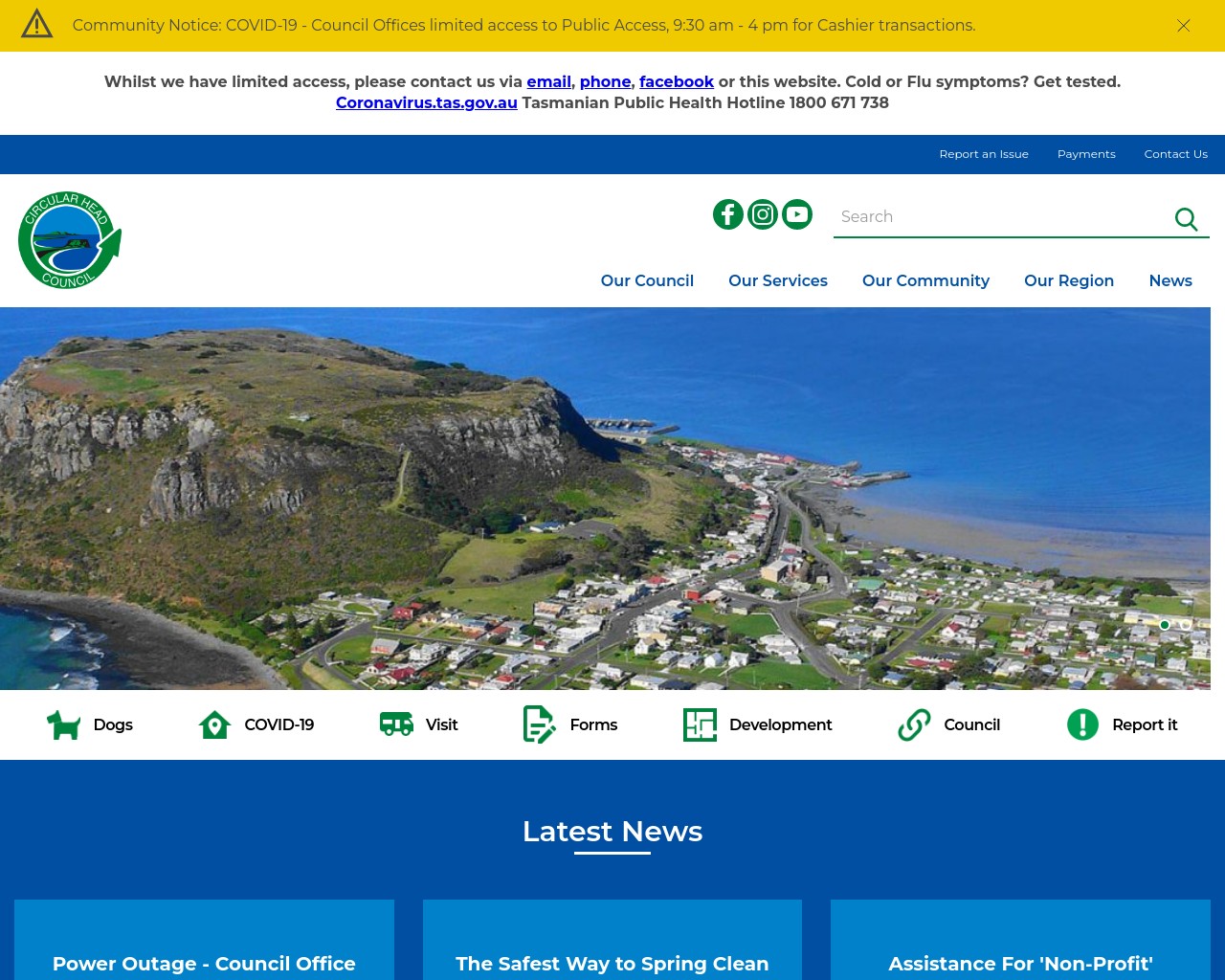This screenshot has width=1225, height=980.
Task: Expand the Our Council menu
Action: [647, 280]
